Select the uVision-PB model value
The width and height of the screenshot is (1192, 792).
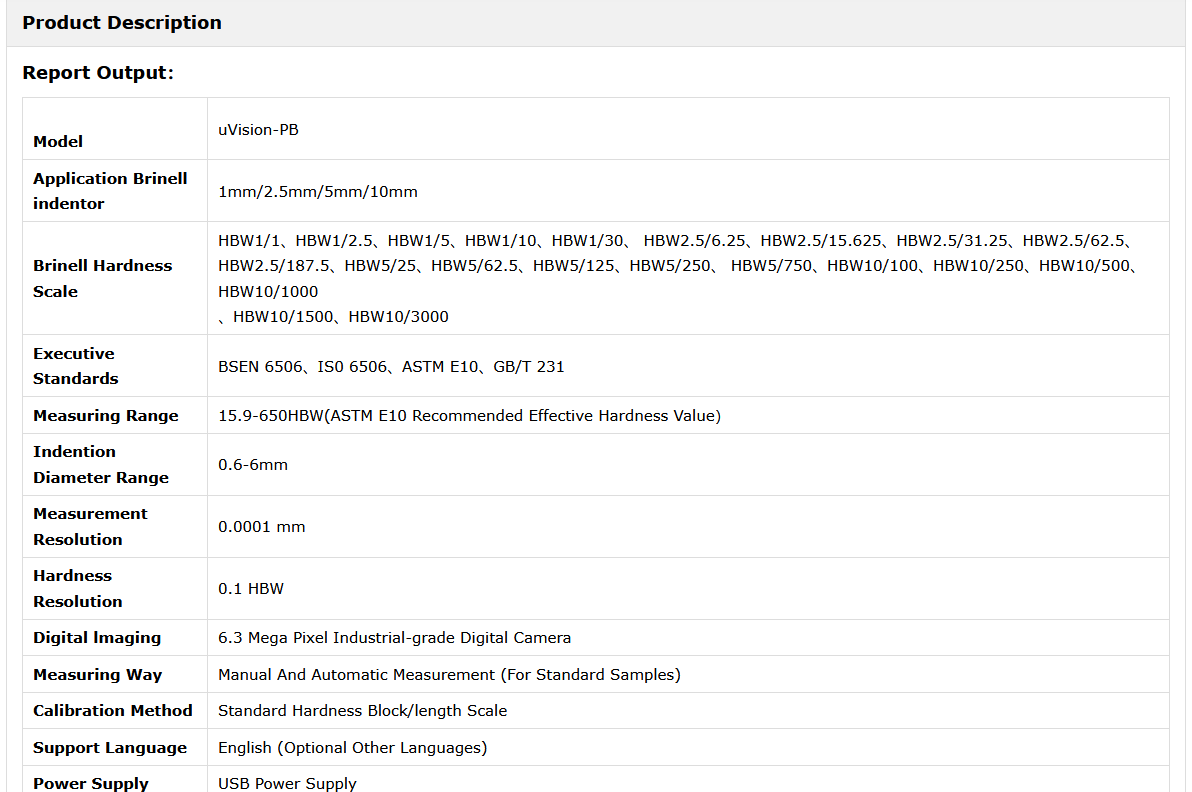tap(258, 130)
